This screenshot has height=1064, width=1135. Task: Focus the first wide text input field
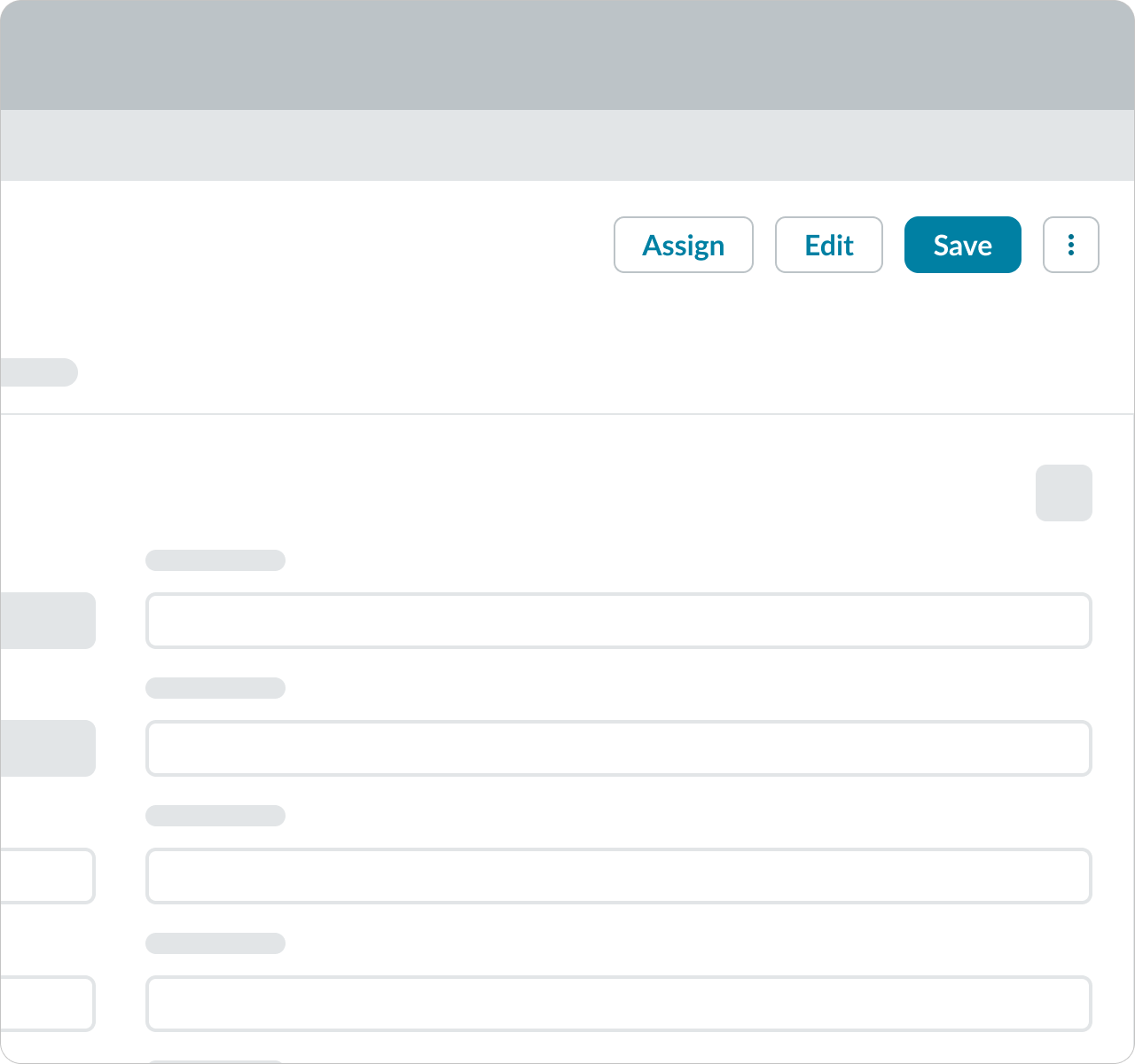(x=618, y=621)
